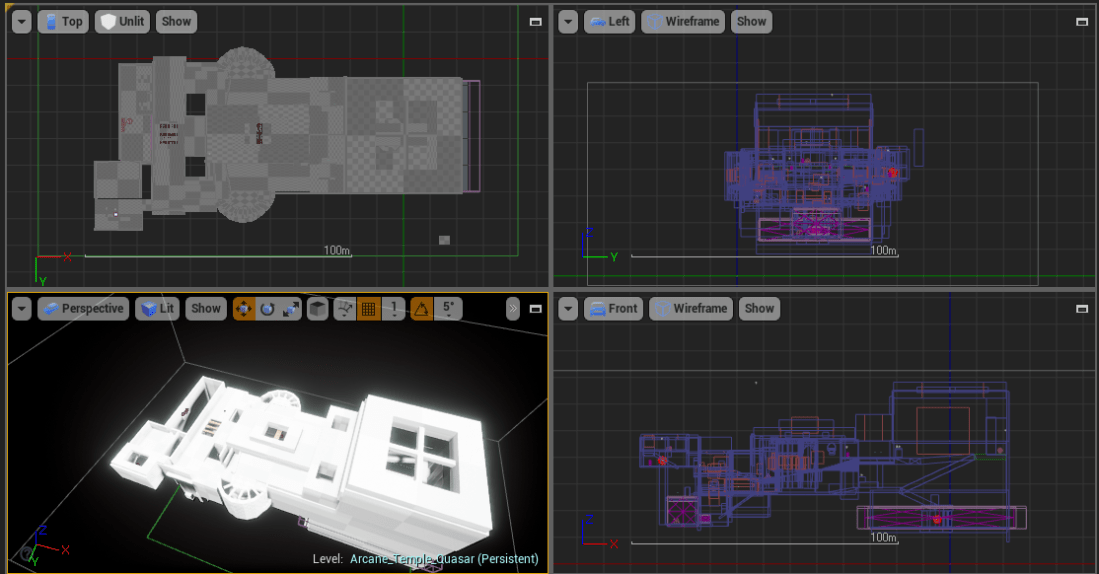Screen dimensions: 1099x574
Task: Open Show menu in Top viewport
Action: pyautogui.click(x=176, y=22)
